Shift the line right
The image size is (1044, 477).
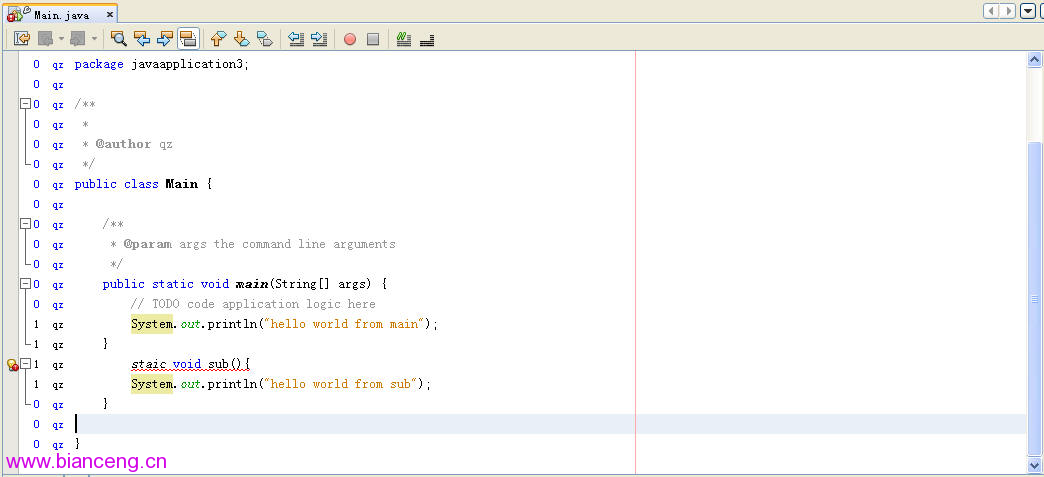point(320,39)
